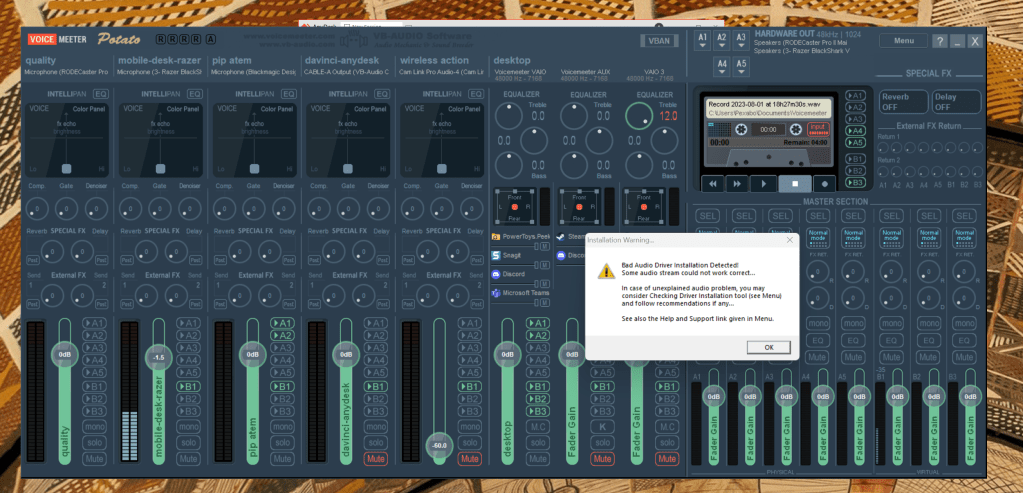Expand the A5 hardware out device dropdown
Viewport: 1023px width, 493px height.
(x=741, y=67)
